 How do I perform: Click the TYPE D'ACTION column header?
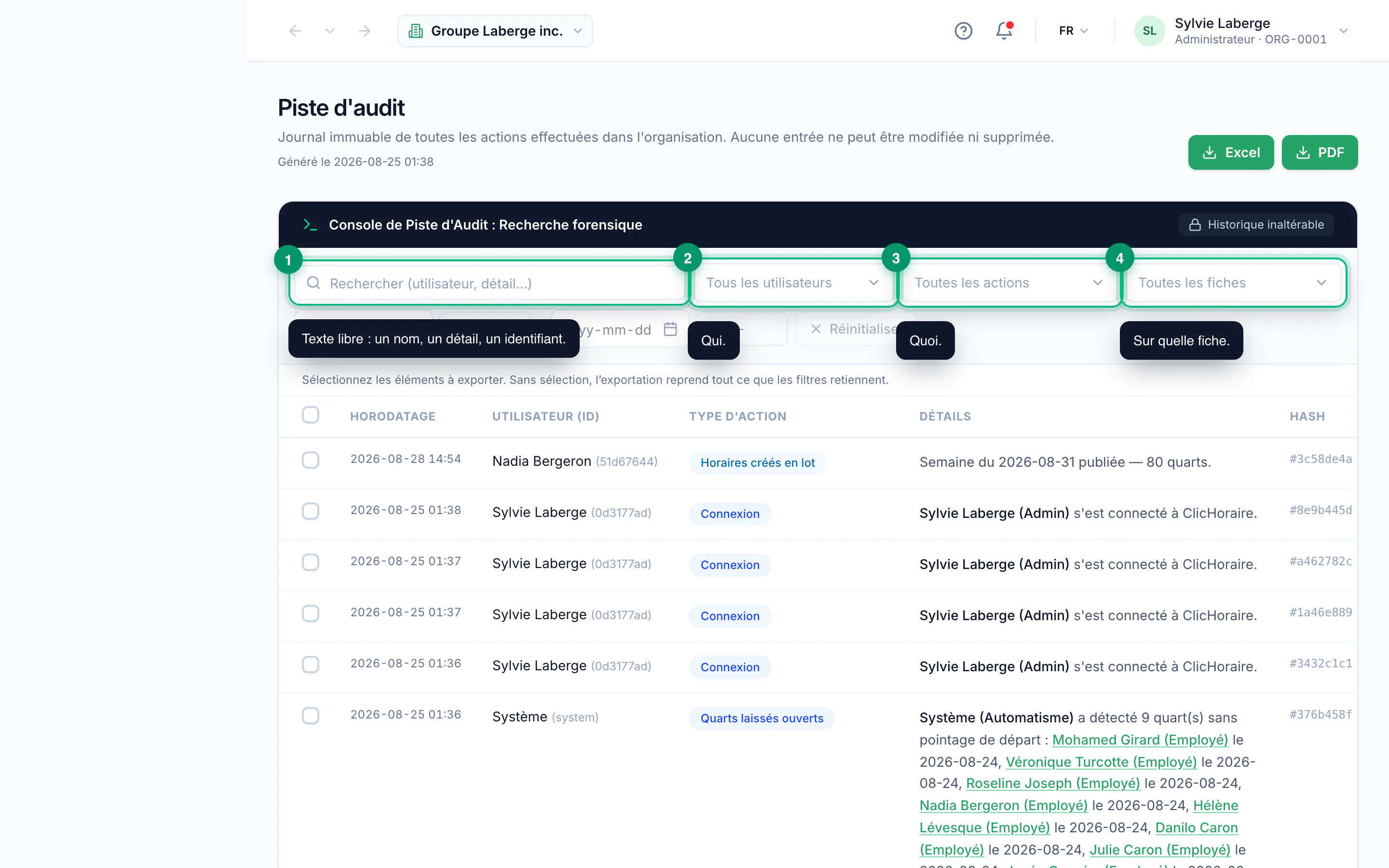pos(737,416)
